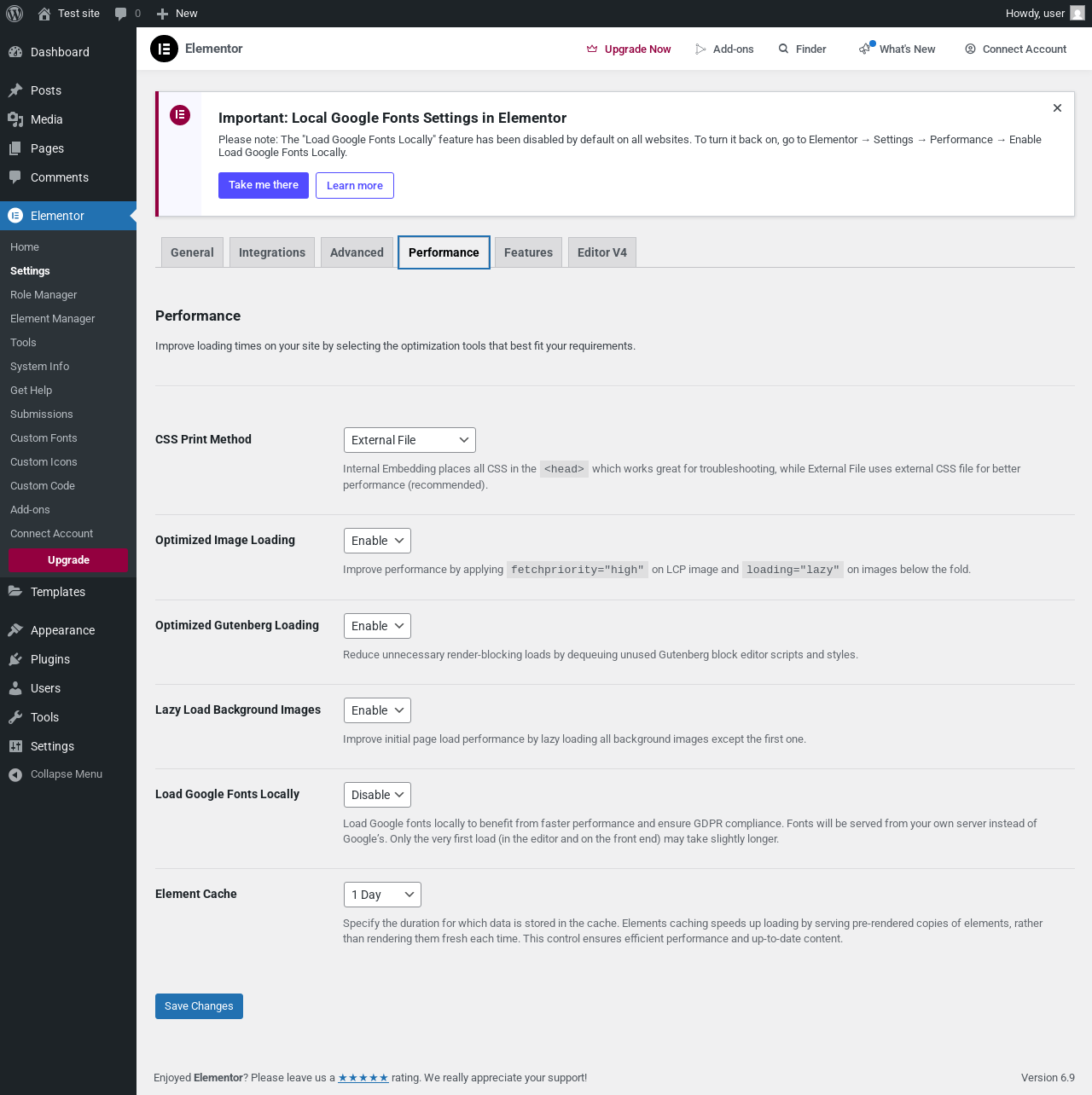This screenshot has width=1092, height=1095.
Task: Click the Media library icon
Action: (x=15, y=119)
